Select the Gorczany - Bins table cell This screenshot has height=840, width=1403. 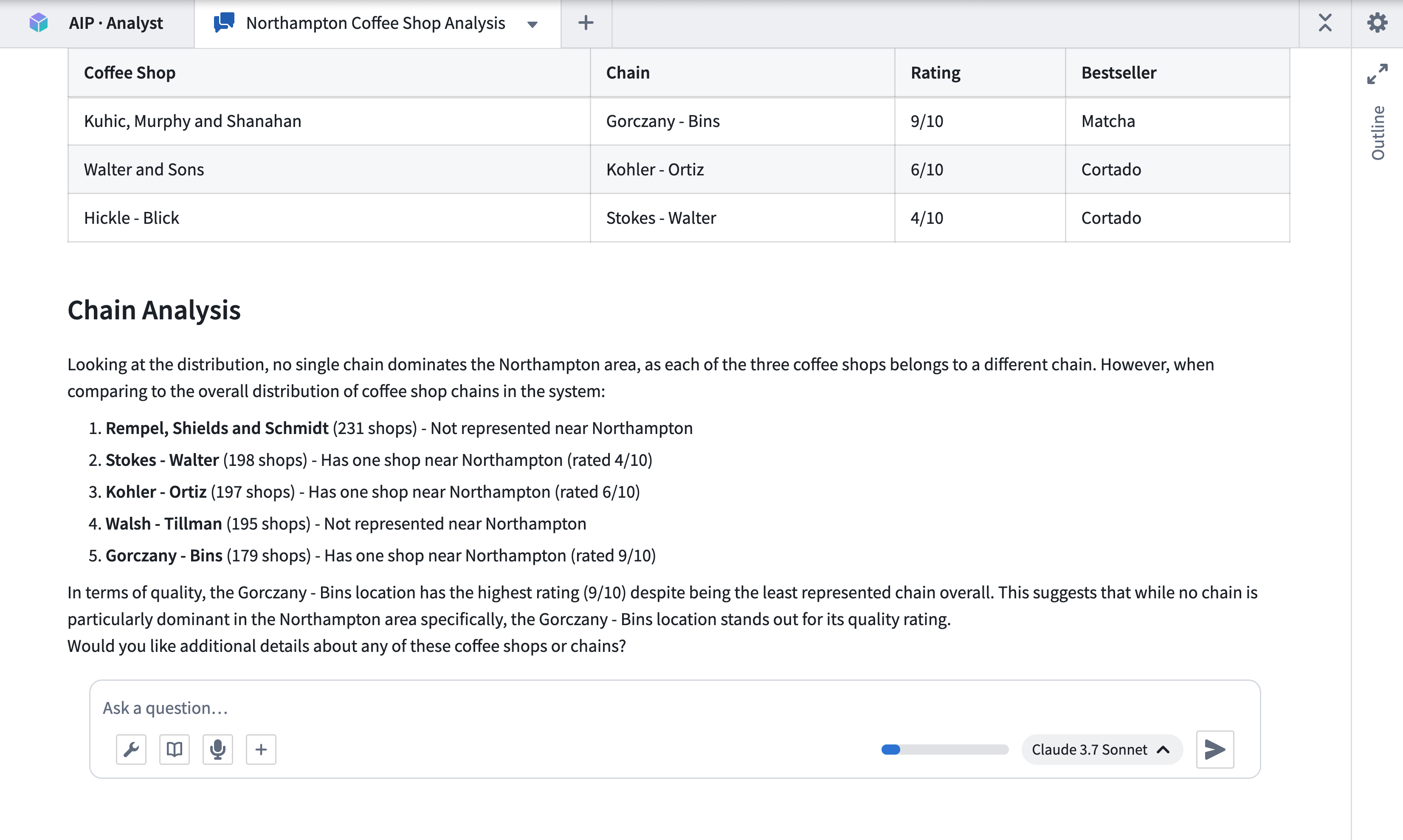coord(663,121)
